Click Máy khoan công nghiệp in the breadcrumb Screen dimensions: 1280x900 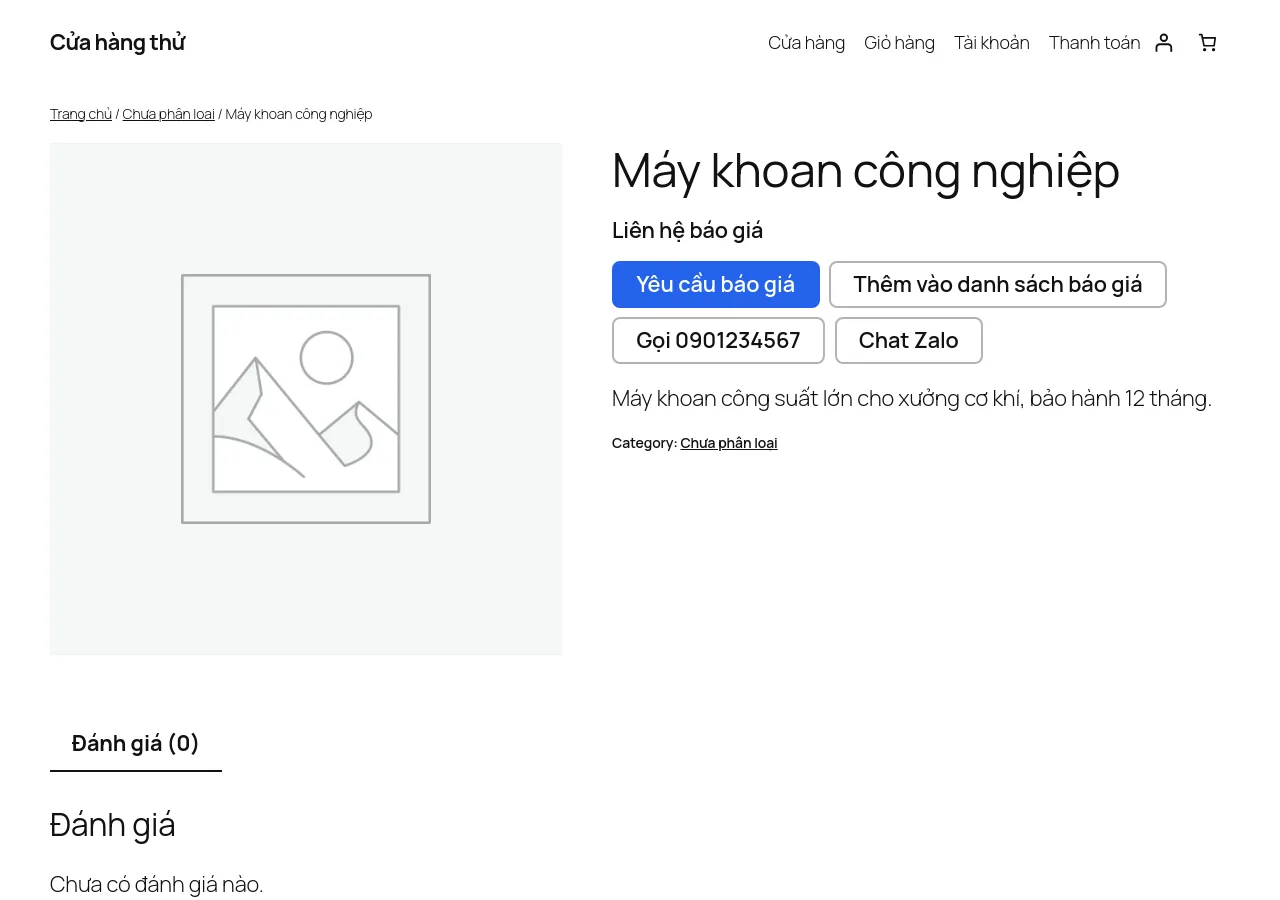coord(299,114)
